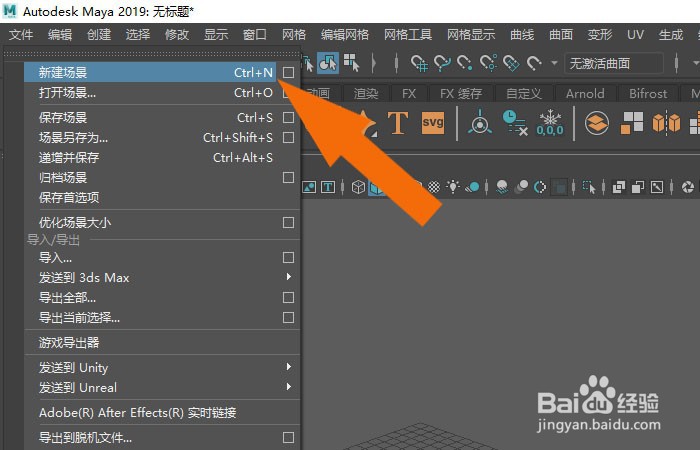Click the freeze transformations 0,0,0 icon
The width and height of the screenshot is (700, 450).
[550, 123]
